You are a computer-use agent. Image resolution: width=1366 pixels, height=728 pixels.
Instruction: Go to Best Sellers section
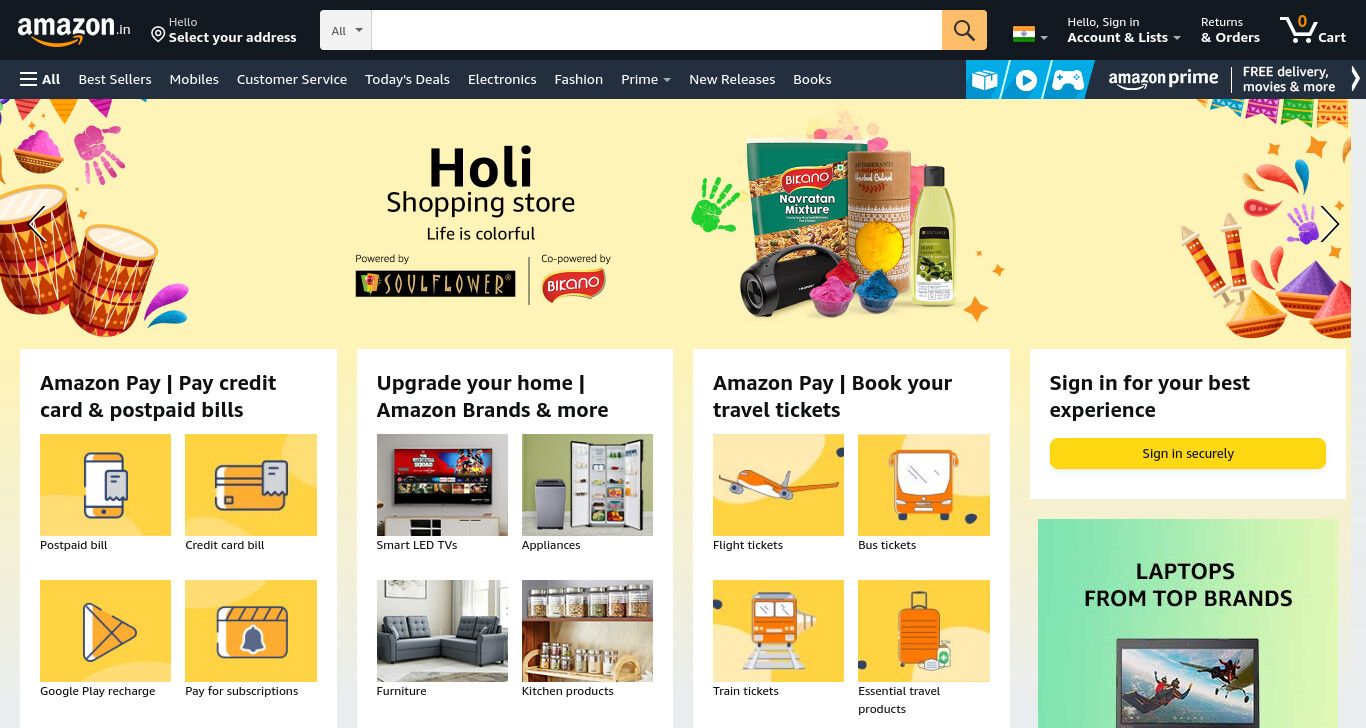coord(115,79)
